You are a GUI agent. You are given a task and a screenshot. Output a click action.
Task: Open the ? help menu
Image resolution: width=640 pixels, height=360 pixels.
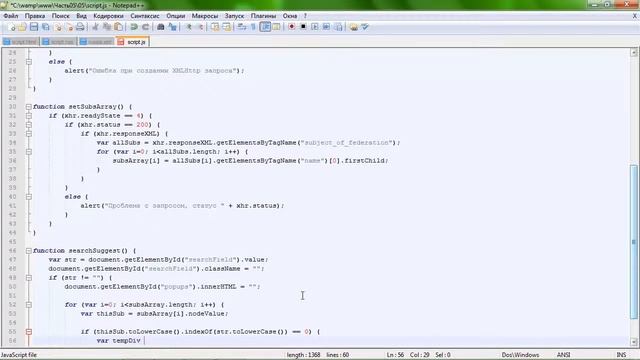[305, 16]
